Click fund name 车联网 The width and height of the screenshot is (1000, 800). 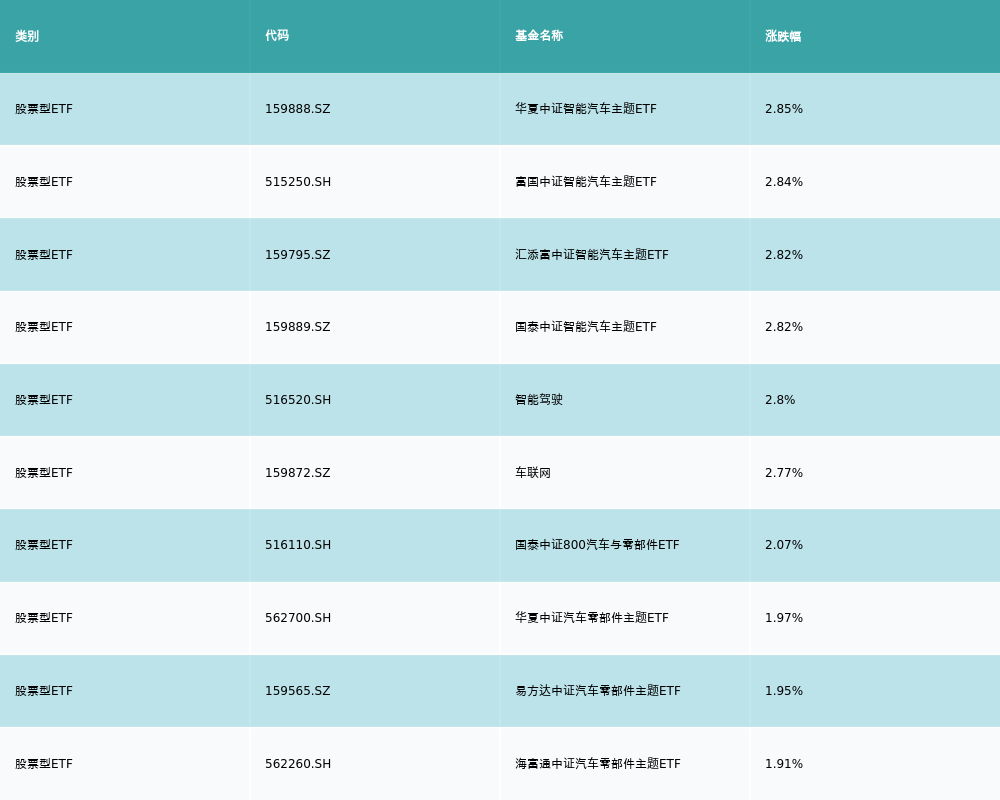[x=533, y=472]
